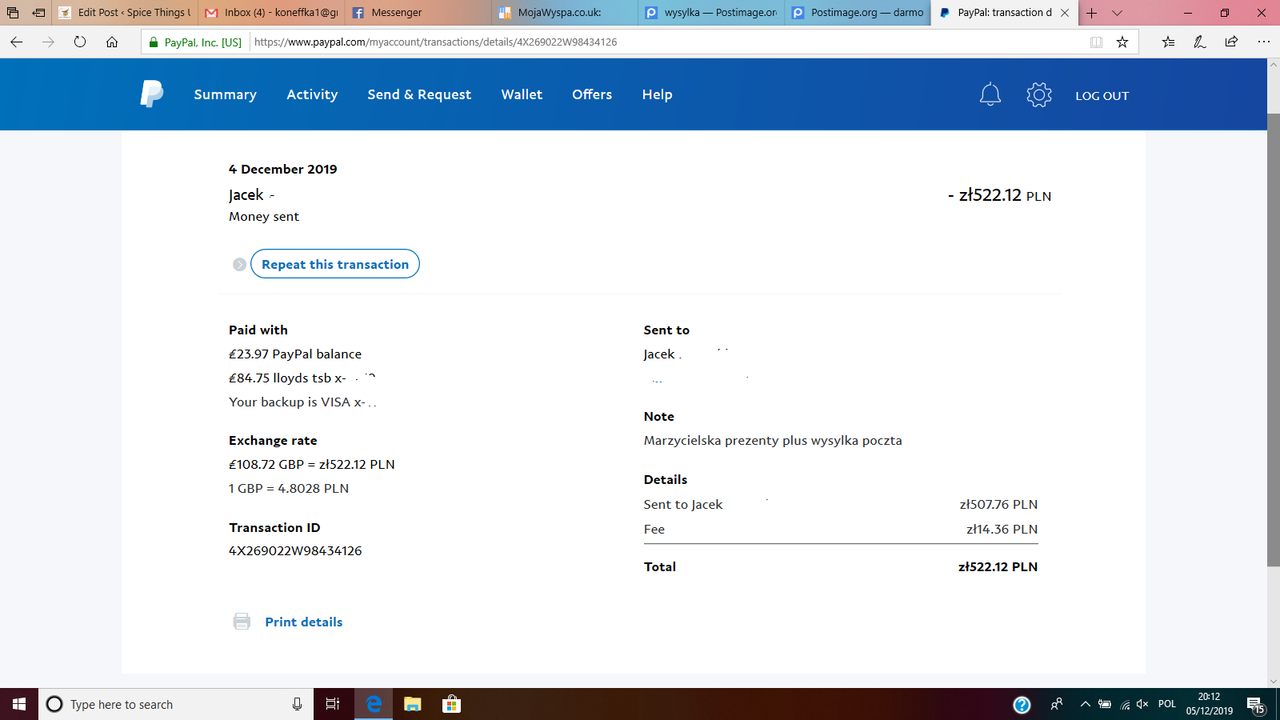Show hidden system tray icons chevron
The height and width of the screenshot is (720, 1280).
1086,704
